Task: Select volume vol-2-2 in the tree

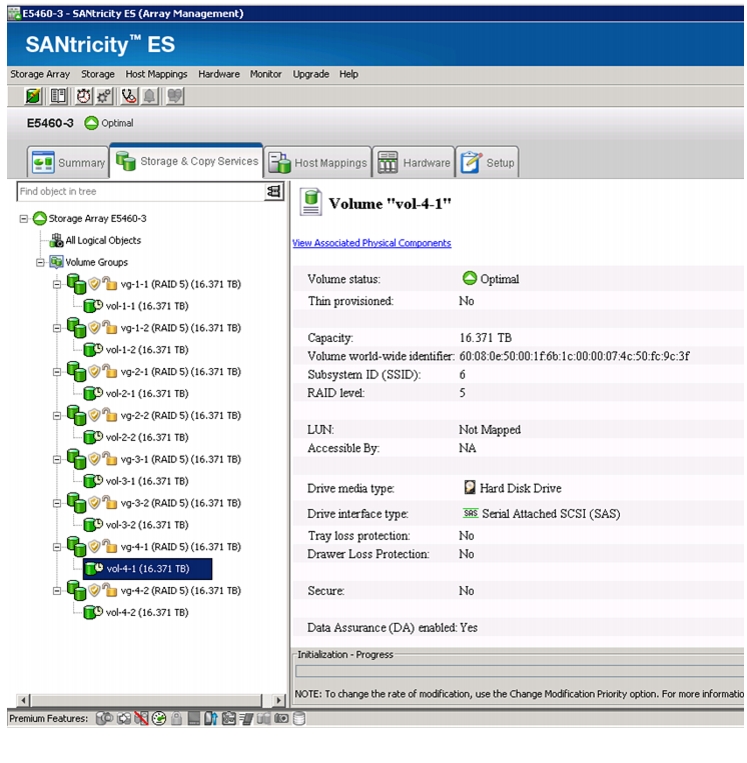Action: 146,437
